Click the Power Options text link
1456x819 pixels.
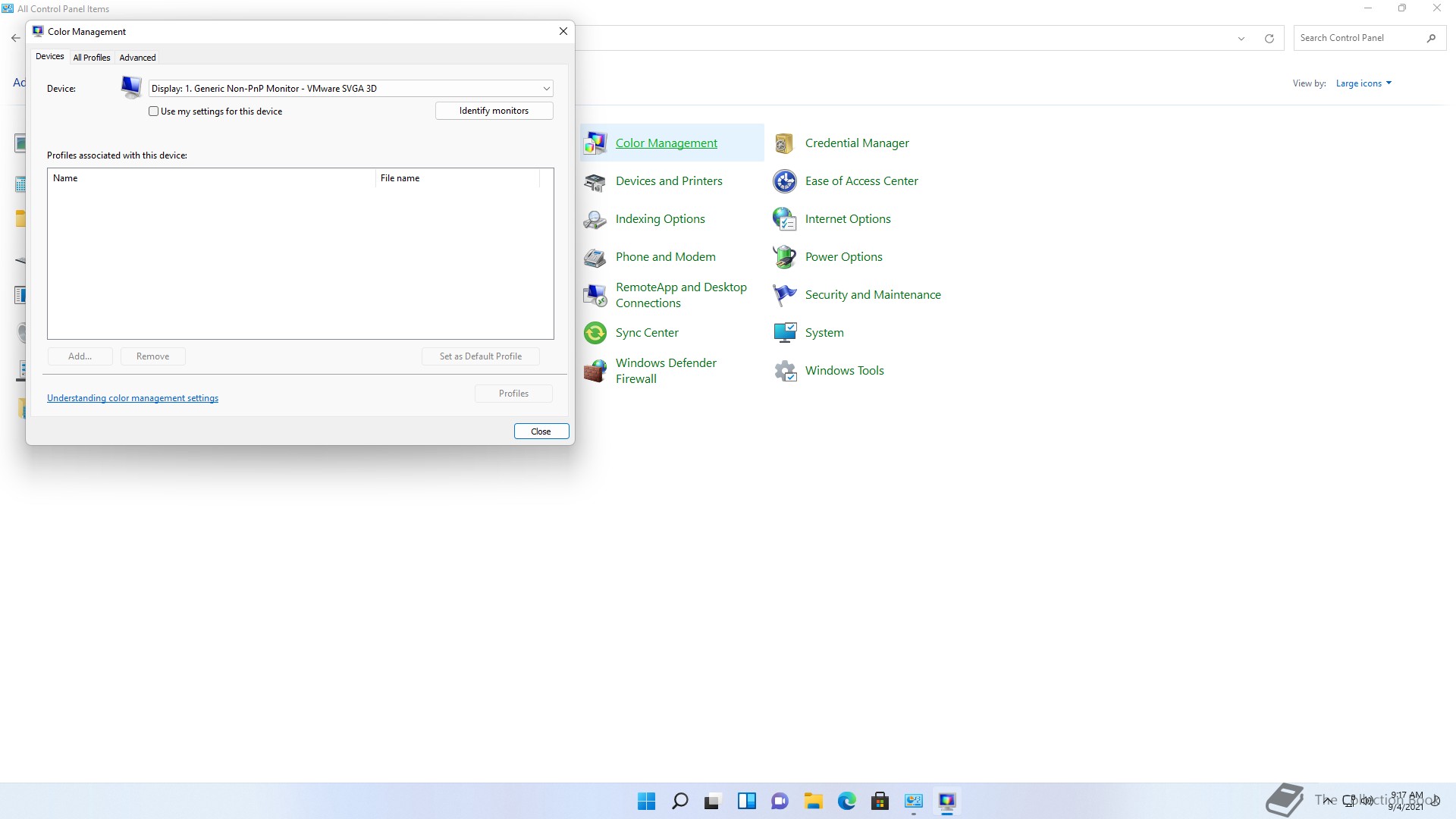[x=844, y=257]
